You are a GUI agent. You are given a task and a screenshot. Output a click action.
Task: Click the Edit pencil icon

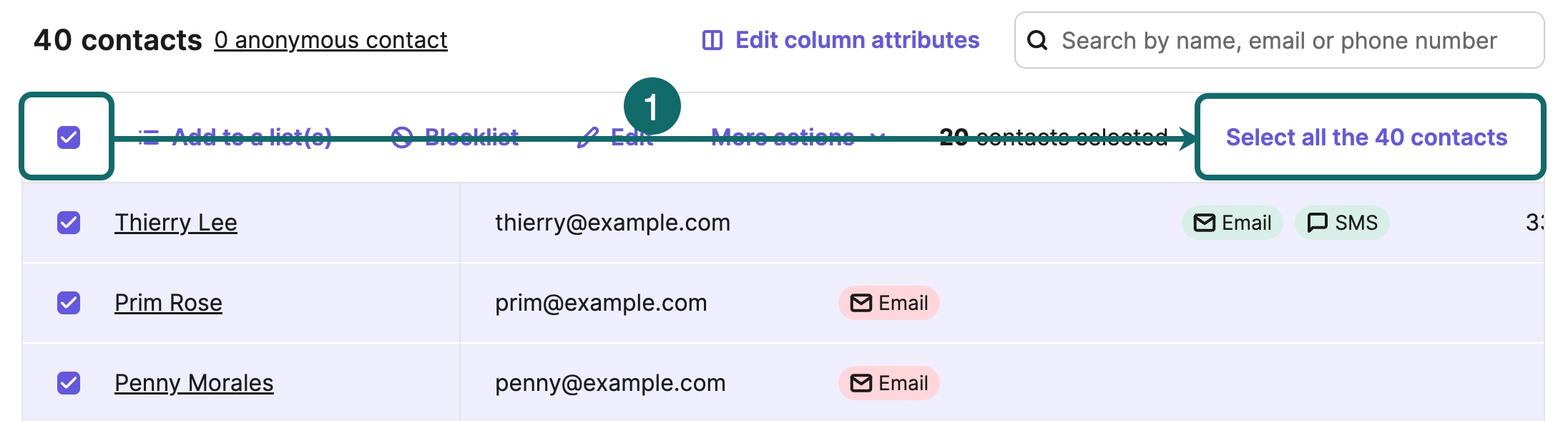[588, 137]
